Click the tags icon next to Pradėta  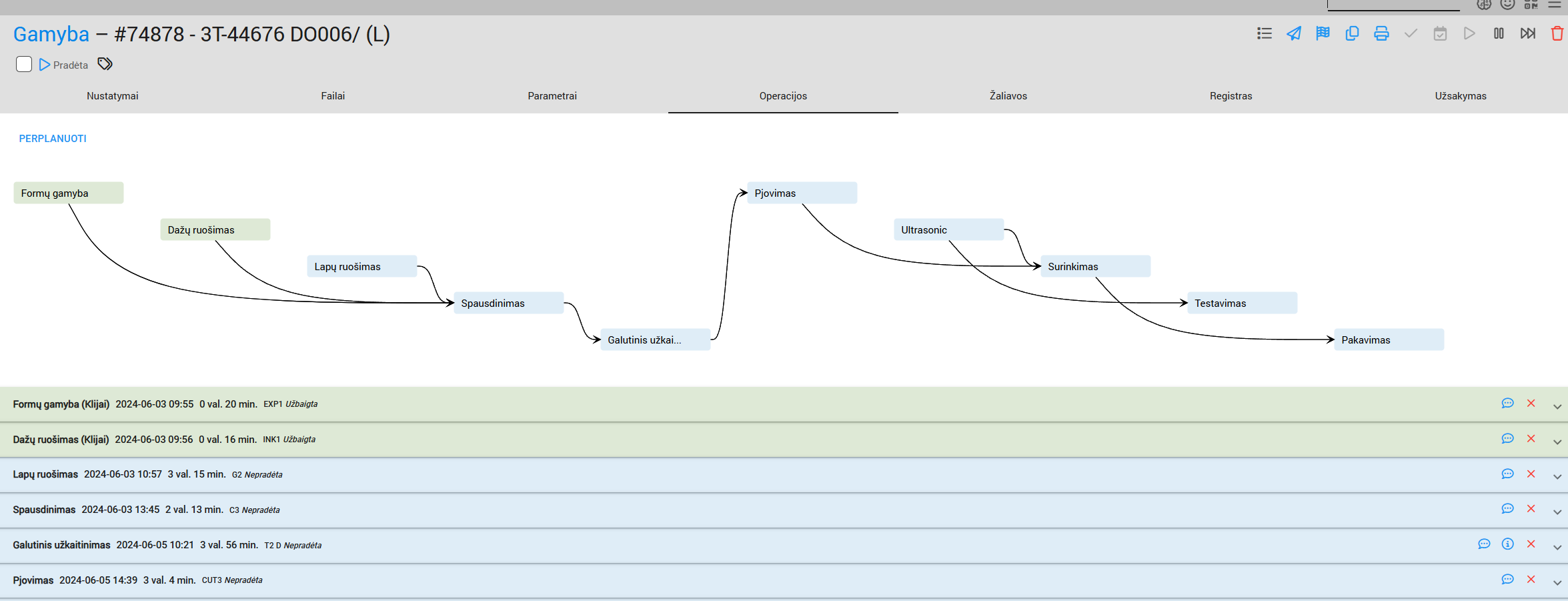click(x=105, y=64)
